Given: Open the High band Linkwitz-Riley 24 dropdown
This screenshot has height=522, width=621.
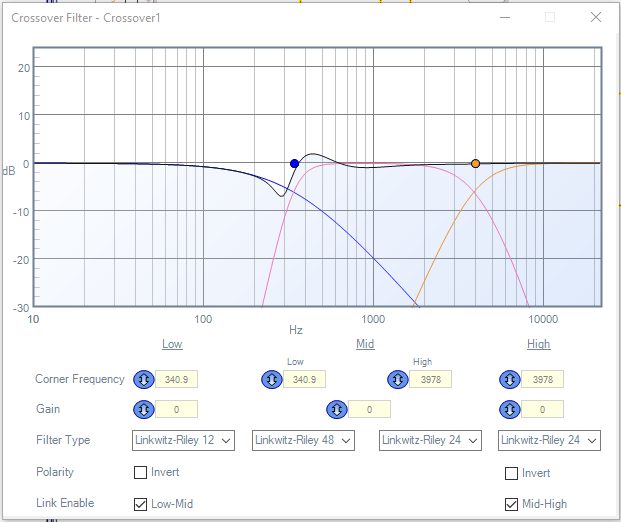Looking at the screenshot, I should pos(549,441).
